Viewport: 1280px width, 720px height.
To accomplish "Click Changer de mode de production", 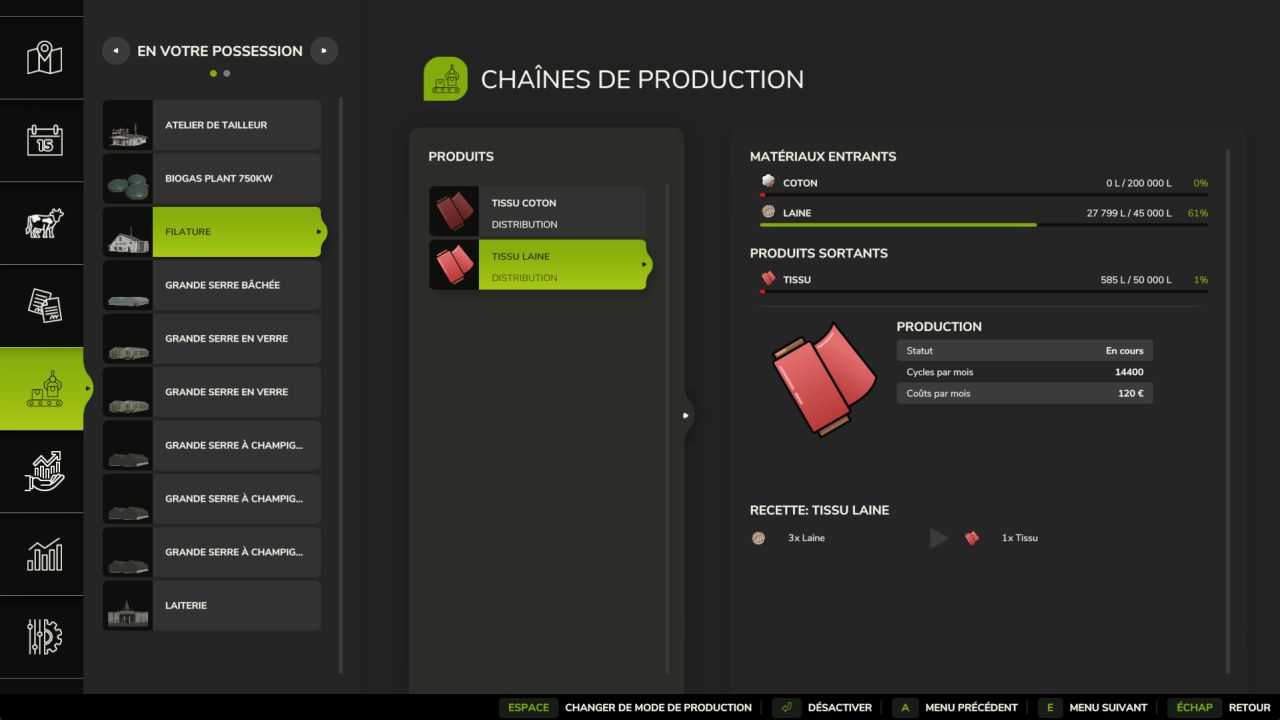I will click(x=627, y=707).
